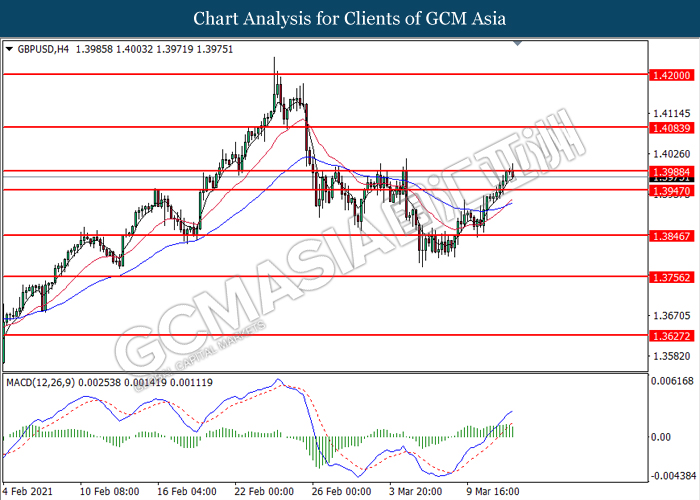This screenshot has width=700, height=500.
Task: Click the 9 Mar 16:00 time label
Action: [493, 492]
